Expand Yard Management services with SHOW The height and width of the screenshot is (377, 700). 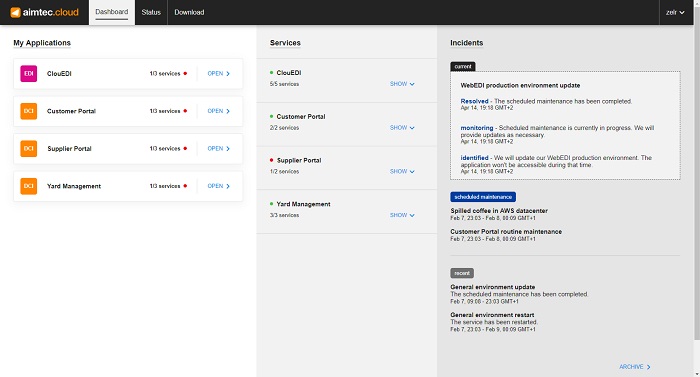402,215
